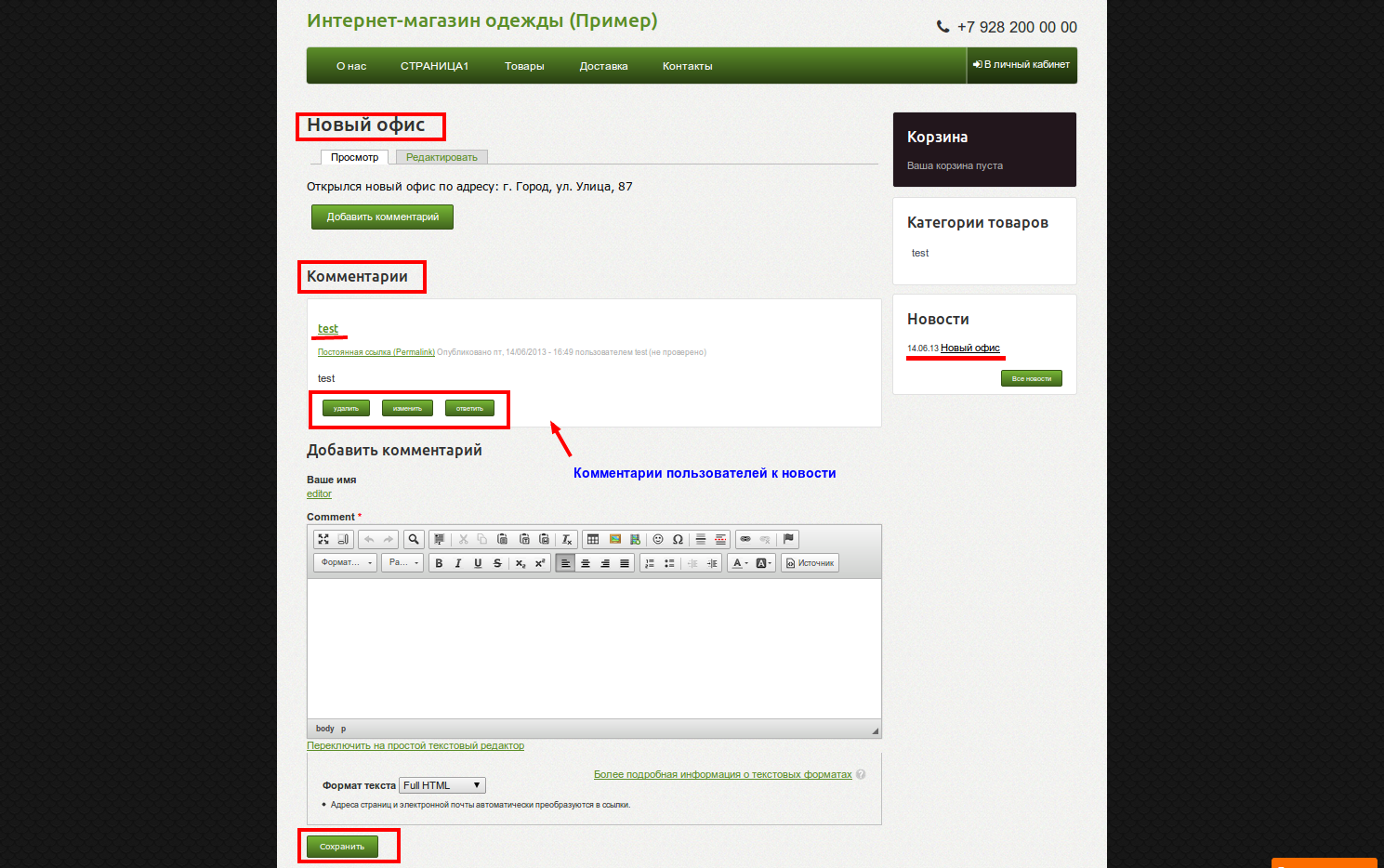Open the background color picker
1384x868 pixels.
point(764,563)
